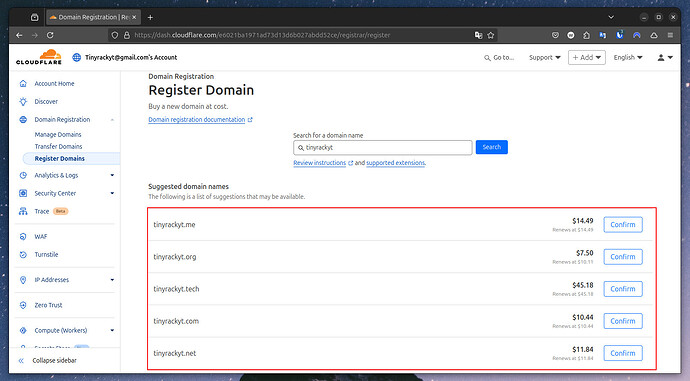The height and width of the screenshot is (381, 690).
Task: Open the Support dropdown
Action: pyautogui.click(x=545, y=58)
